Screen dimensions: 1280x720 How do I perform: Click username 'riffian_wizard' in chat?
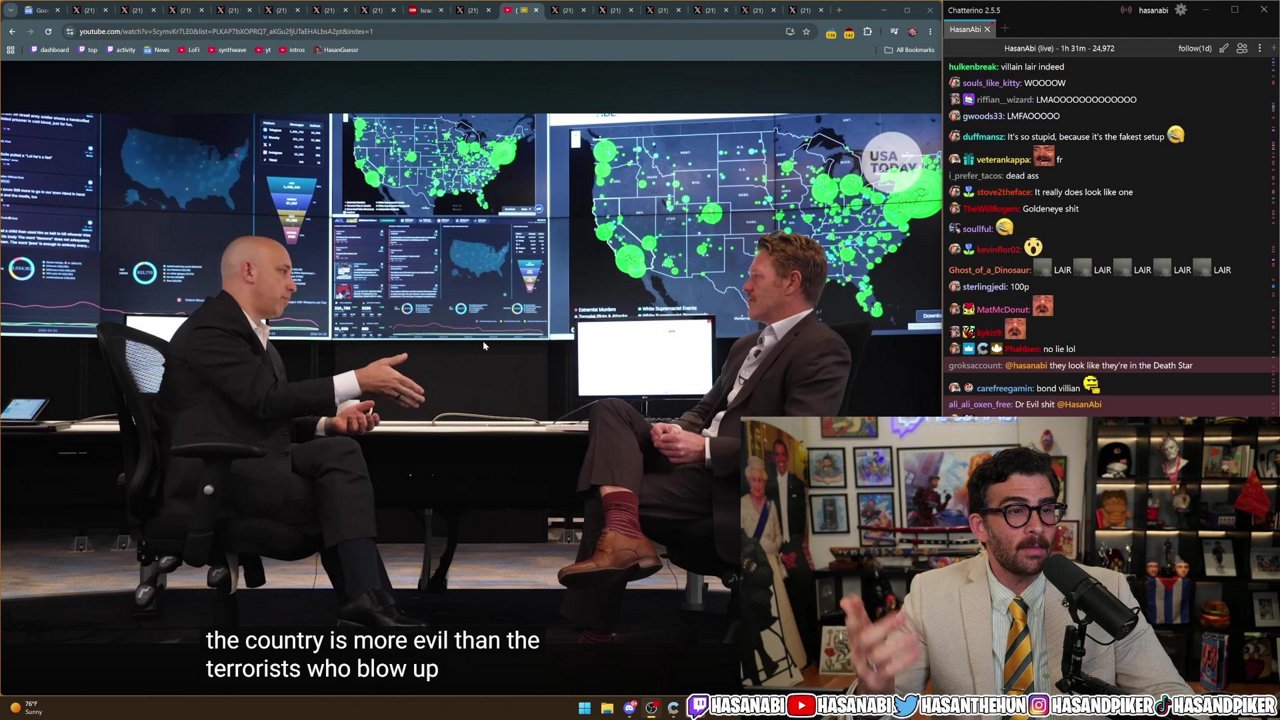(x=1005, y=100)
